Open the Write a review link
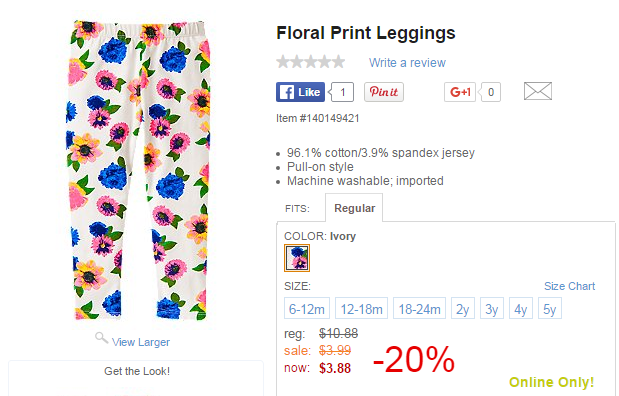619x396 pixels. pyautogui.click(x=407, y=62)
